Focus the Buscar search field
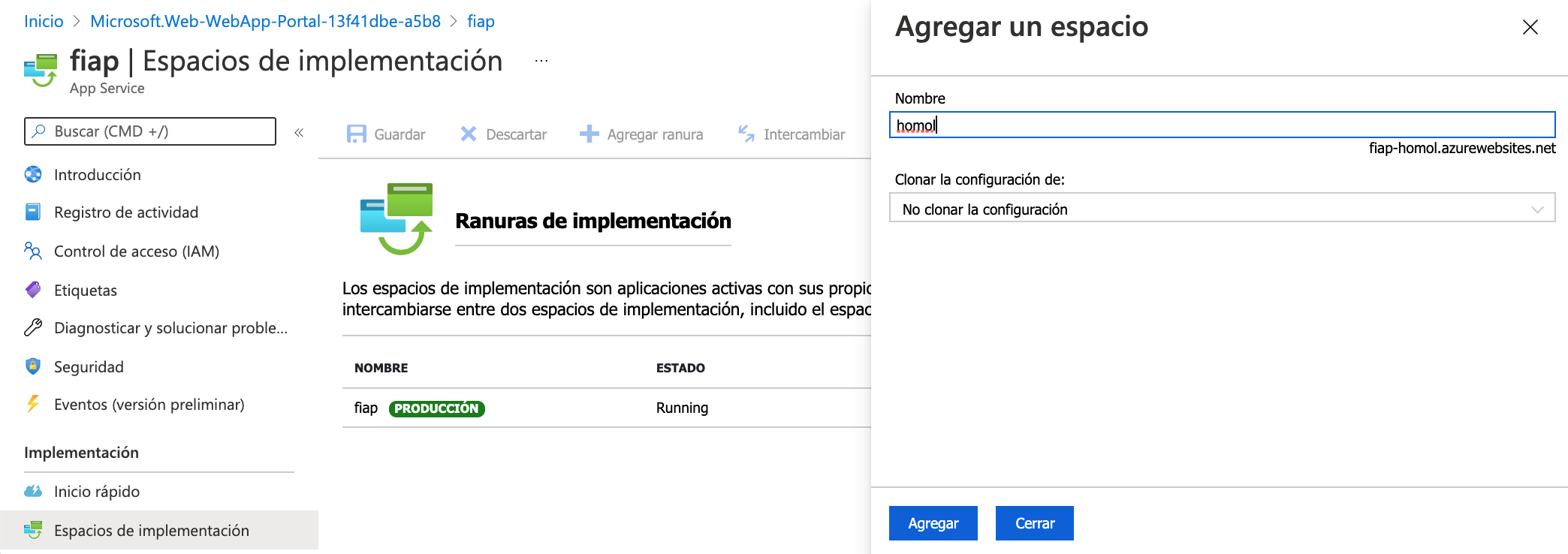This screenshot has width=1568, height=554. click(x=150, y=131)
